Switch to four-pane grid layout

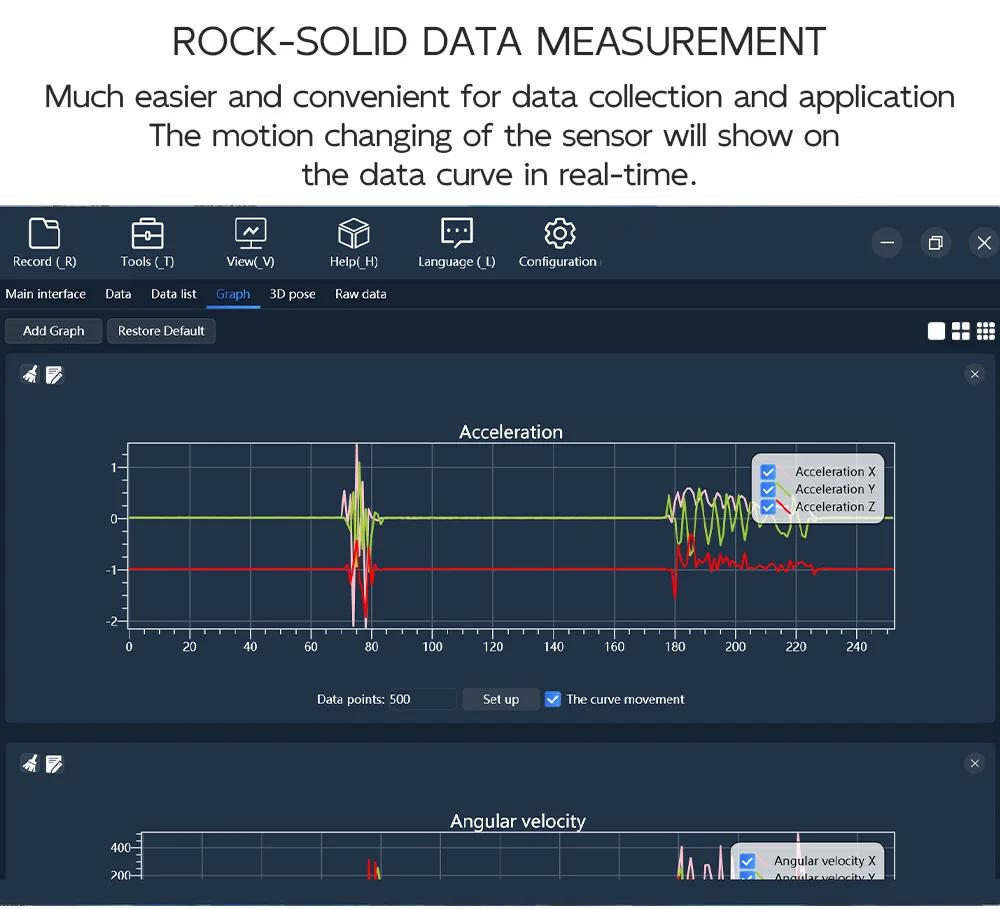[960, 331]
